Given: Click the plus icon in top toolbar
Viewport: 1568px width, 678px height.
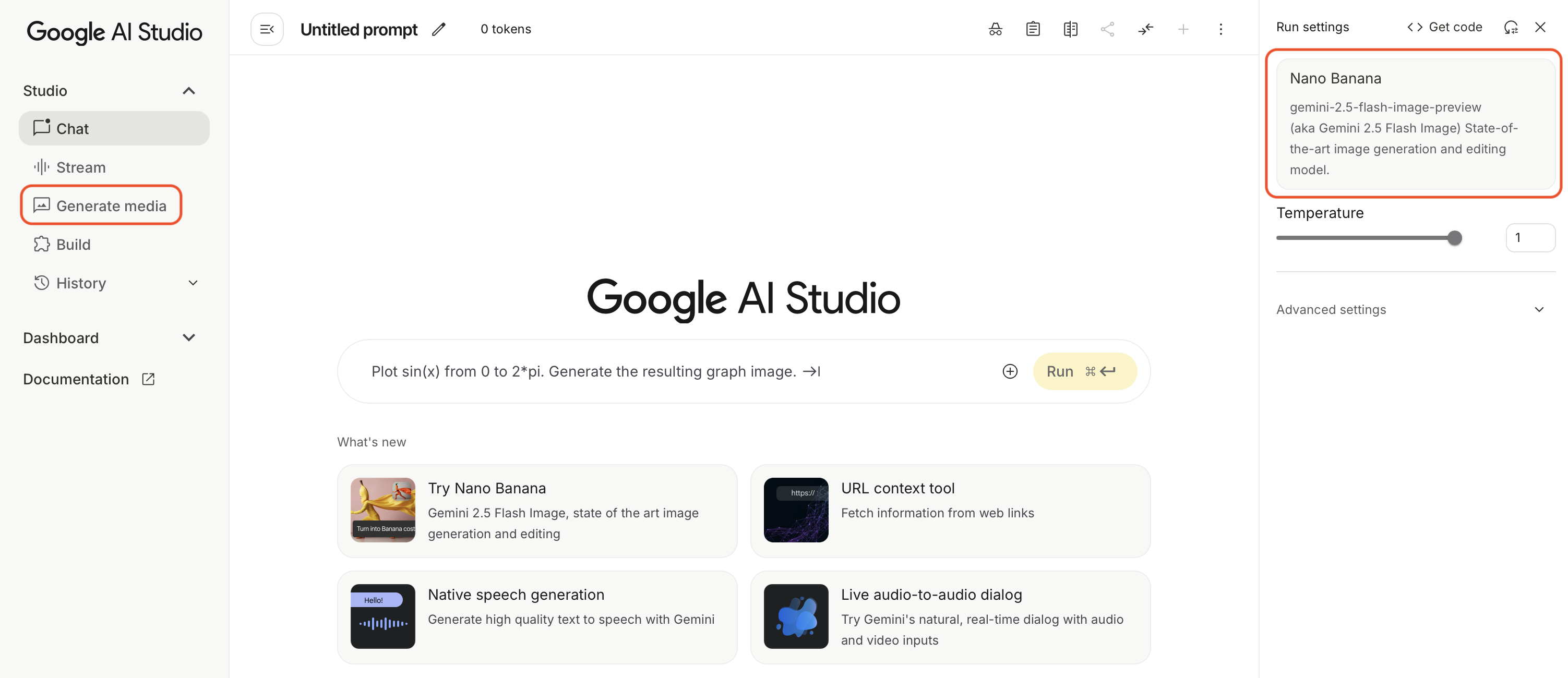Looking at the screenshot, I should tap(1183, 29).
